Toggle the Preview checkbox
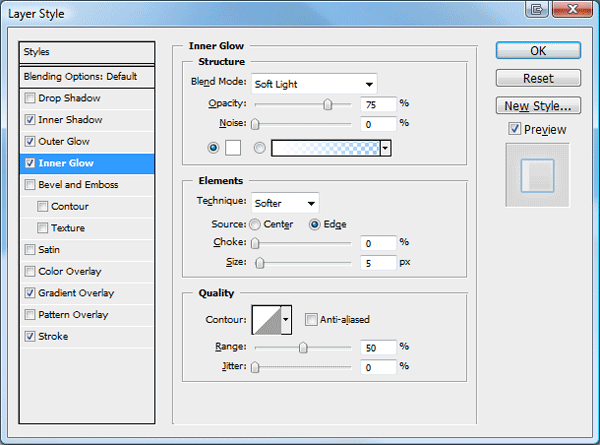 point(515,129)
